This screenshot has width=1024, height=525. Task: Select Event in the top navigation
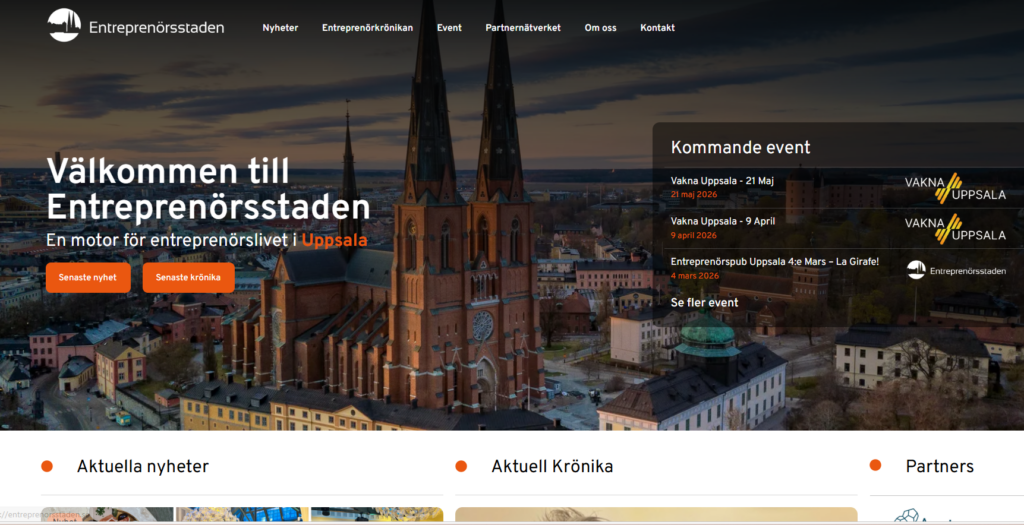(449, 28)
